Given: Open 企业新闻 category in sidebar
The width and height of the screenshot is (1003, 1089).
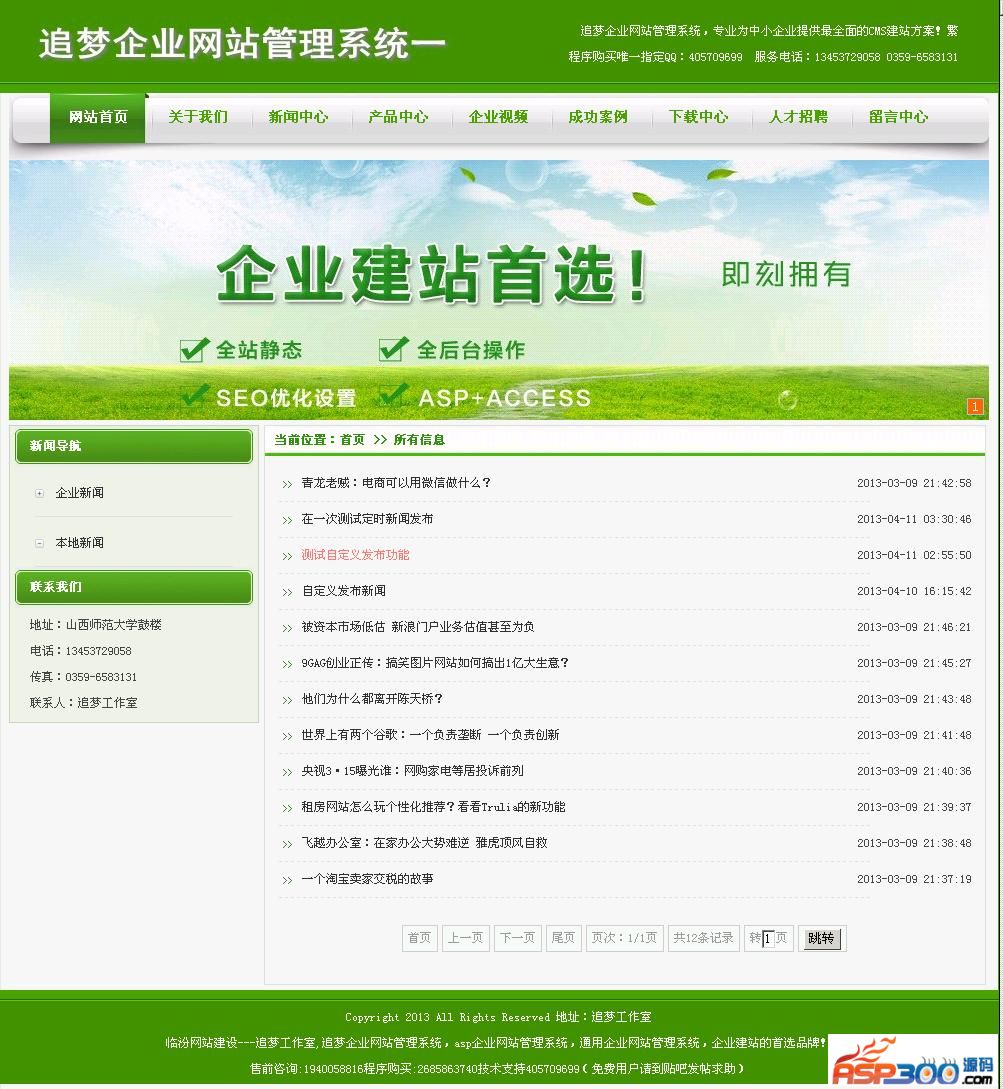Looking at the screenshot, I should (x=79, y=493).
